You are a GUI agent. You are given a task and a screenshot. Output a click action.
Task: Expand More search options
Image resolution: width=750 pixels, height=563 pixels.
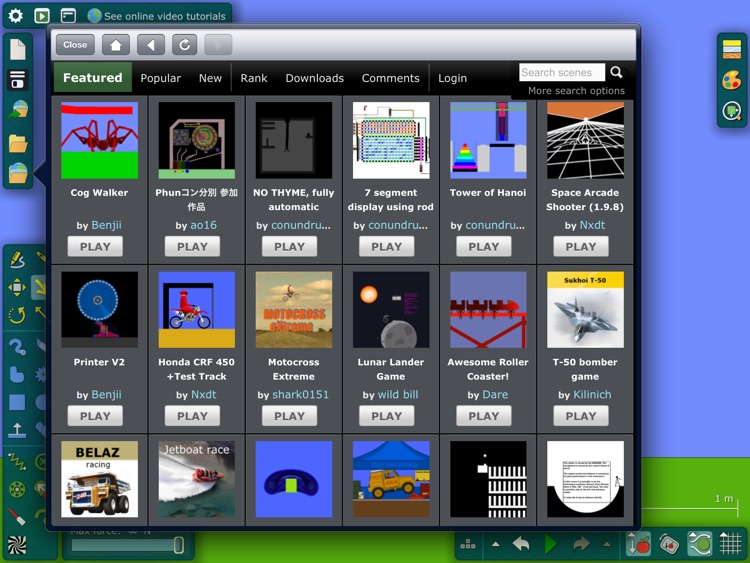(576, 90)
